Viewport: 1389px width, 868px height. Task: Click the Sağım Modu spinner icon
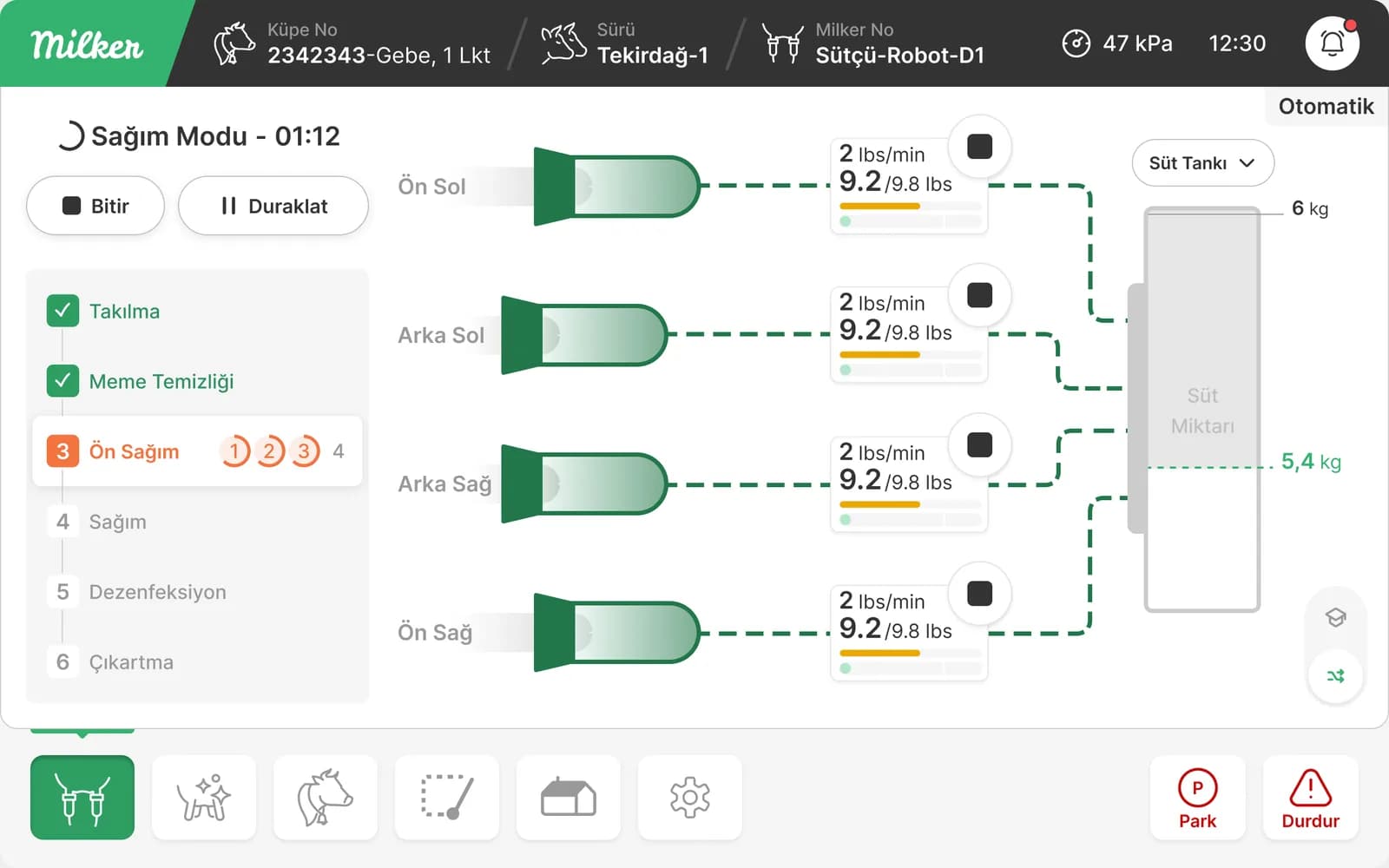70,136
